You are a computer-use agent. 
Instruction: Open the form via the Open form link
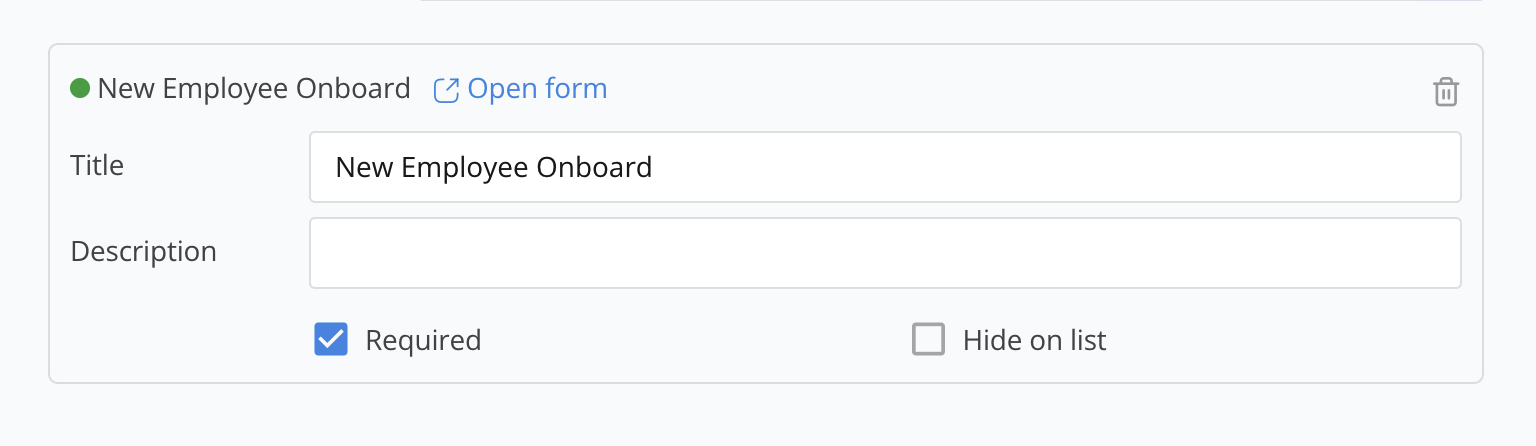coord(537,89)
